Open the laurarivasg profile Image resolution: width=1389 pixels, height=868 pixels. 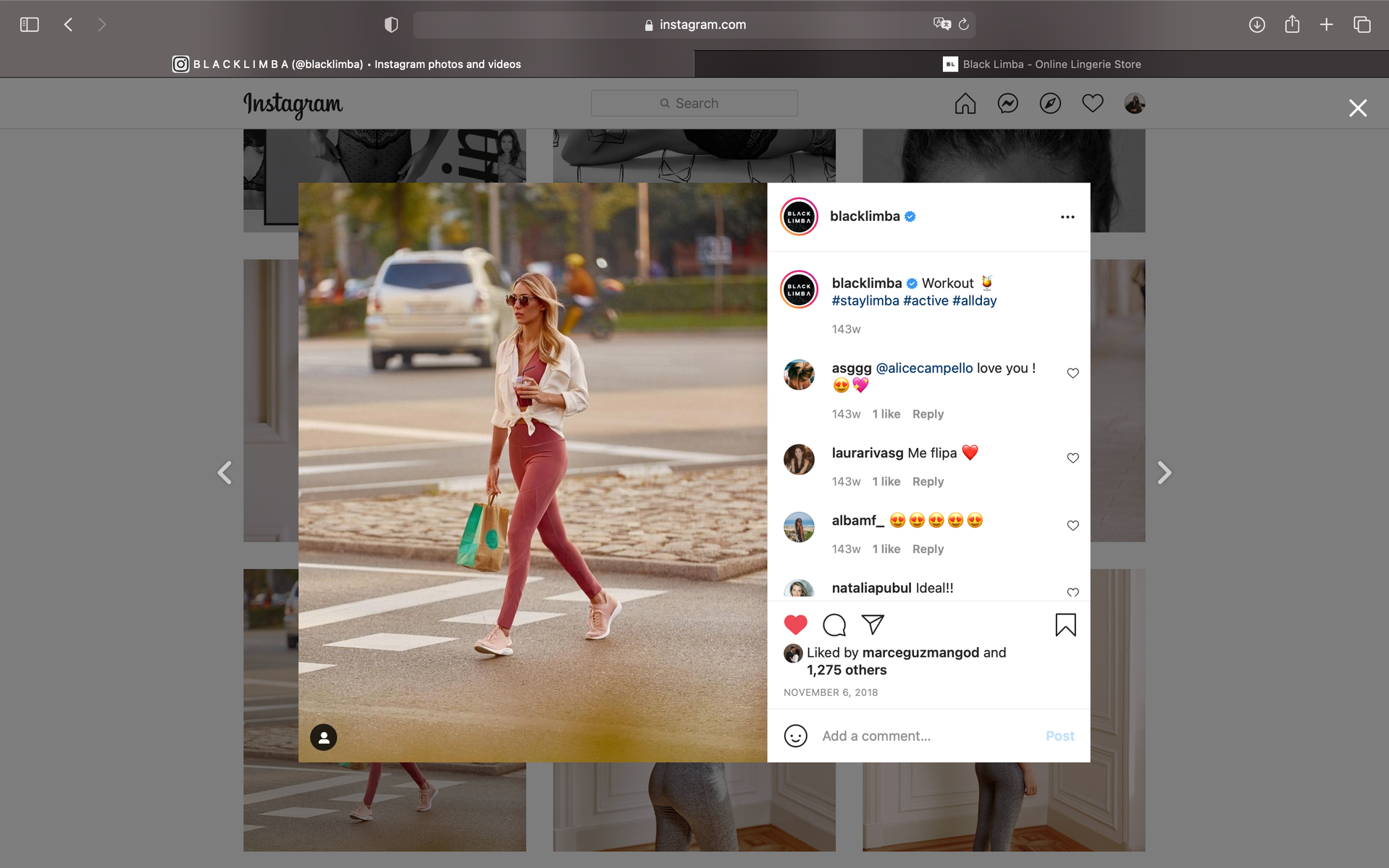868,453
